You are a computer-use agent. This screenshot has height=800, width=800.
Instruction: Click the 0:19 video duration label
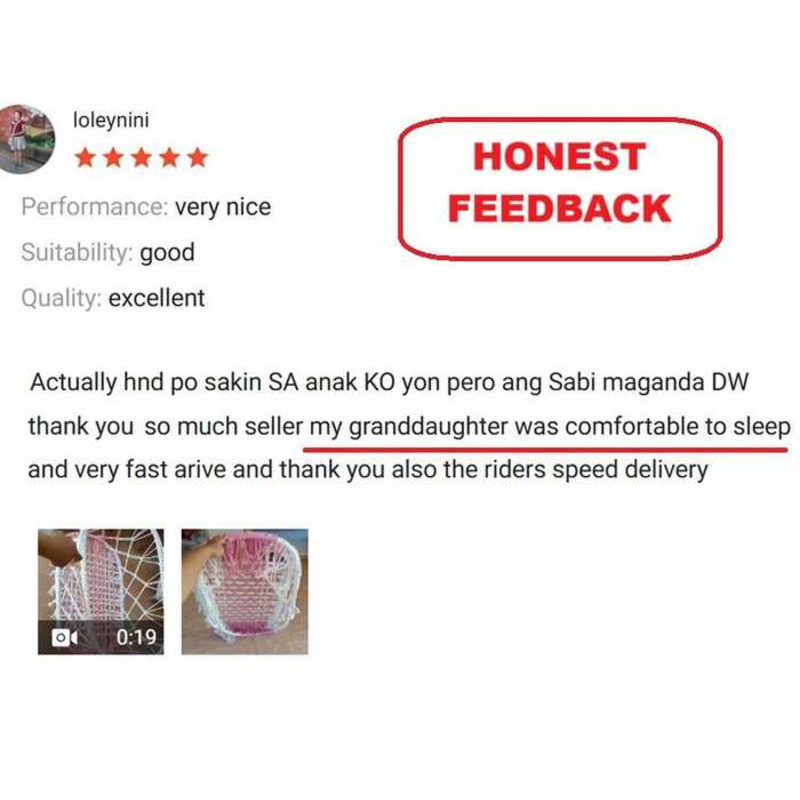(136, 637)
